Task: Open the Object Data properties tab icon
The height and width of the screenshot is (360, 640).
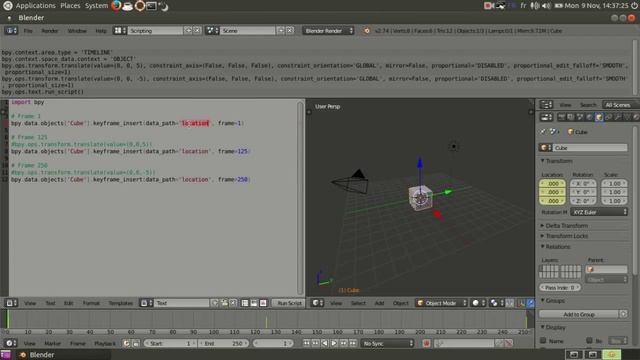Action: click(627, 118)
